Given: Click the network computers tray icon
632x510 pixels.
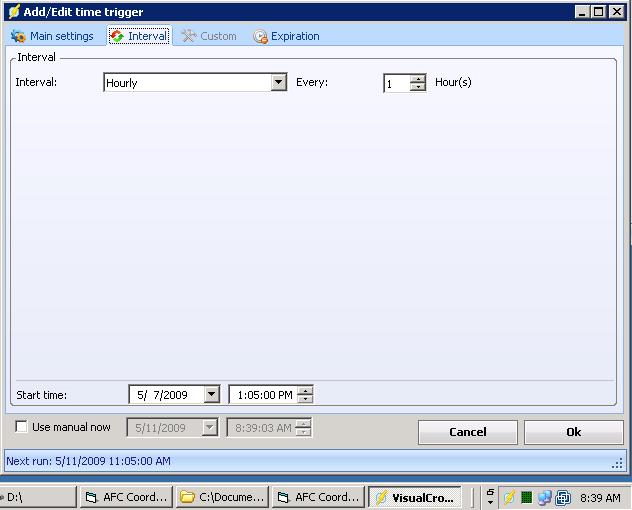Looking at the screenshot, I should coord(544,498).
